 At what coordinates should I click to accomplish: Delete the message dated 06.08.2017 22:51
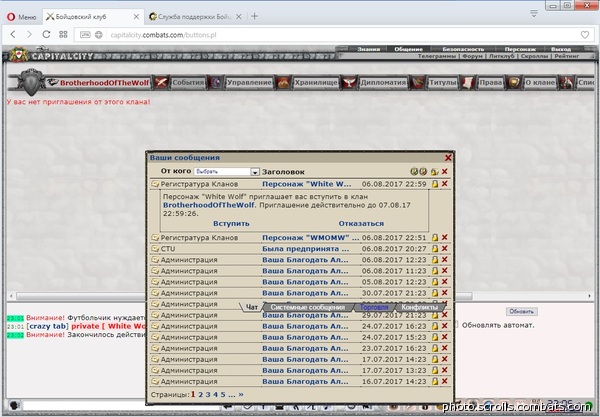pyautogui.click(x=444, y=238)
